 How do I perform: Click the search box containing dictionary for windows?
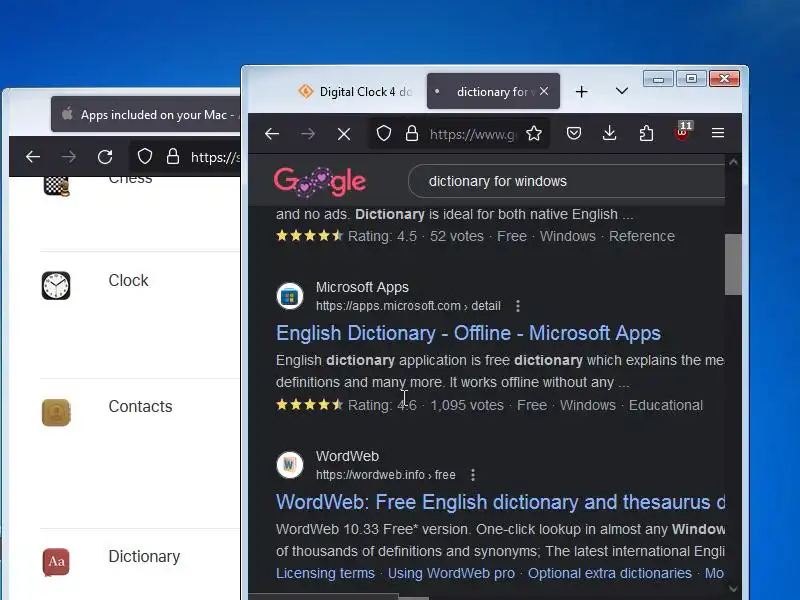(x=566, y=181)
